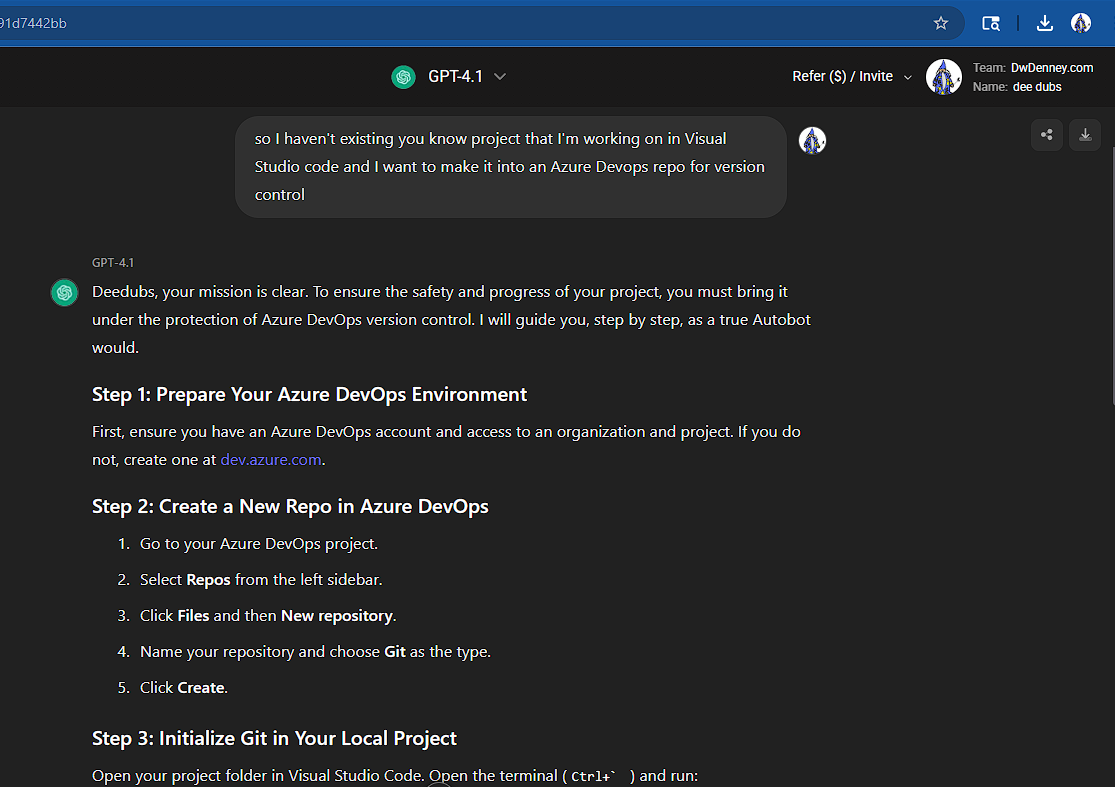Click the GPT-4.1 model name in header
The height and width of the screenshot is (787, 1115).
tap(455, 77)
